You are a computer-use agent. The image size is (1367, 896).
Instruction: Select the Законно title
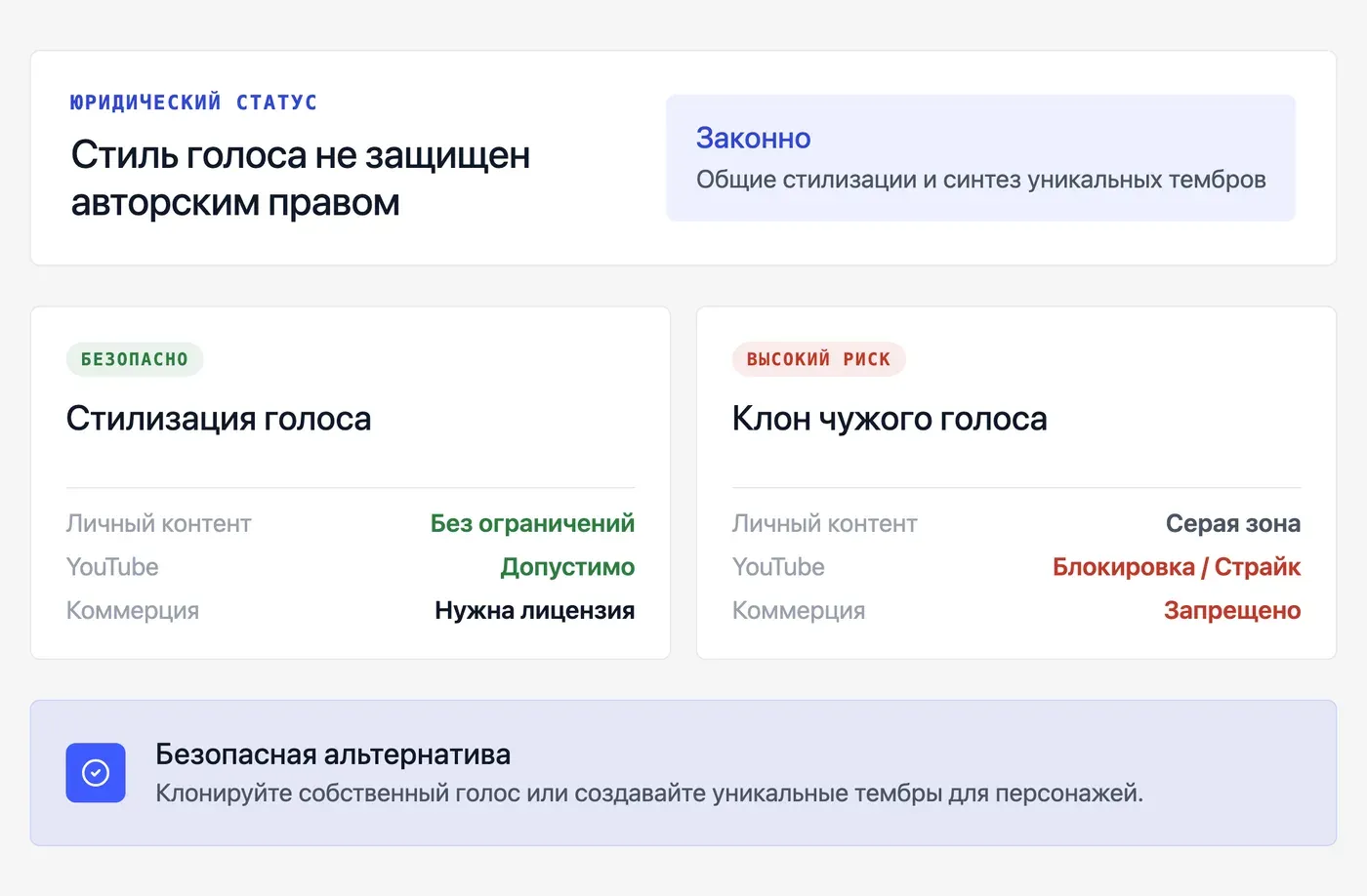[753, 139]
